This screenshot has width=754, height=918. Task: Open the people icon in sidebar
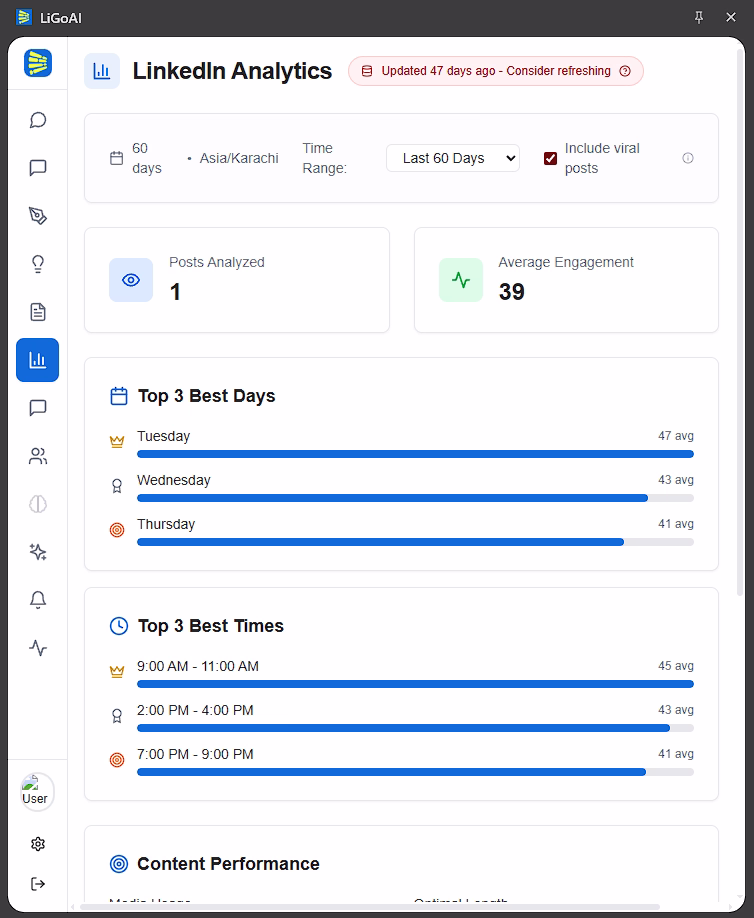coord(38,456)
